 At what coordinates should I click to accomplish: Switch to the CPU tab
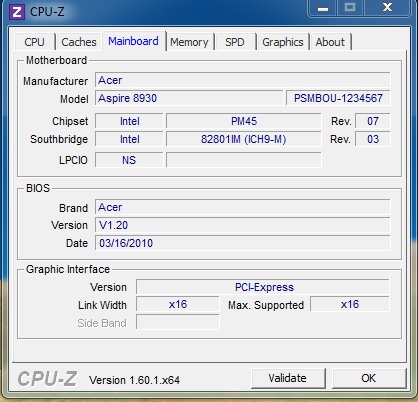pos(34,42)
